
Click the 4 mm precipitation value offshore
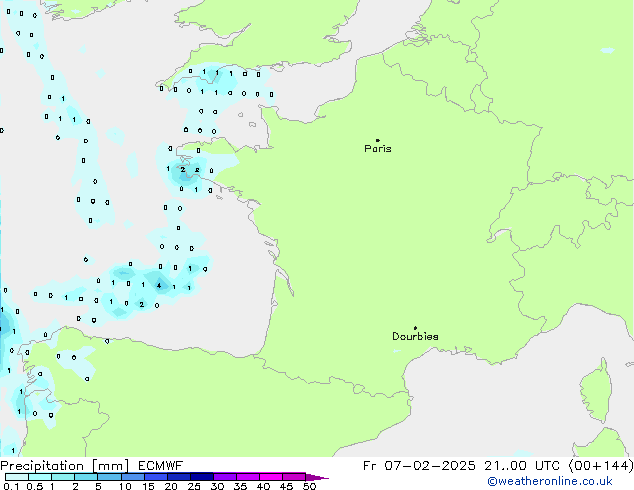click(x=159, y=285)
